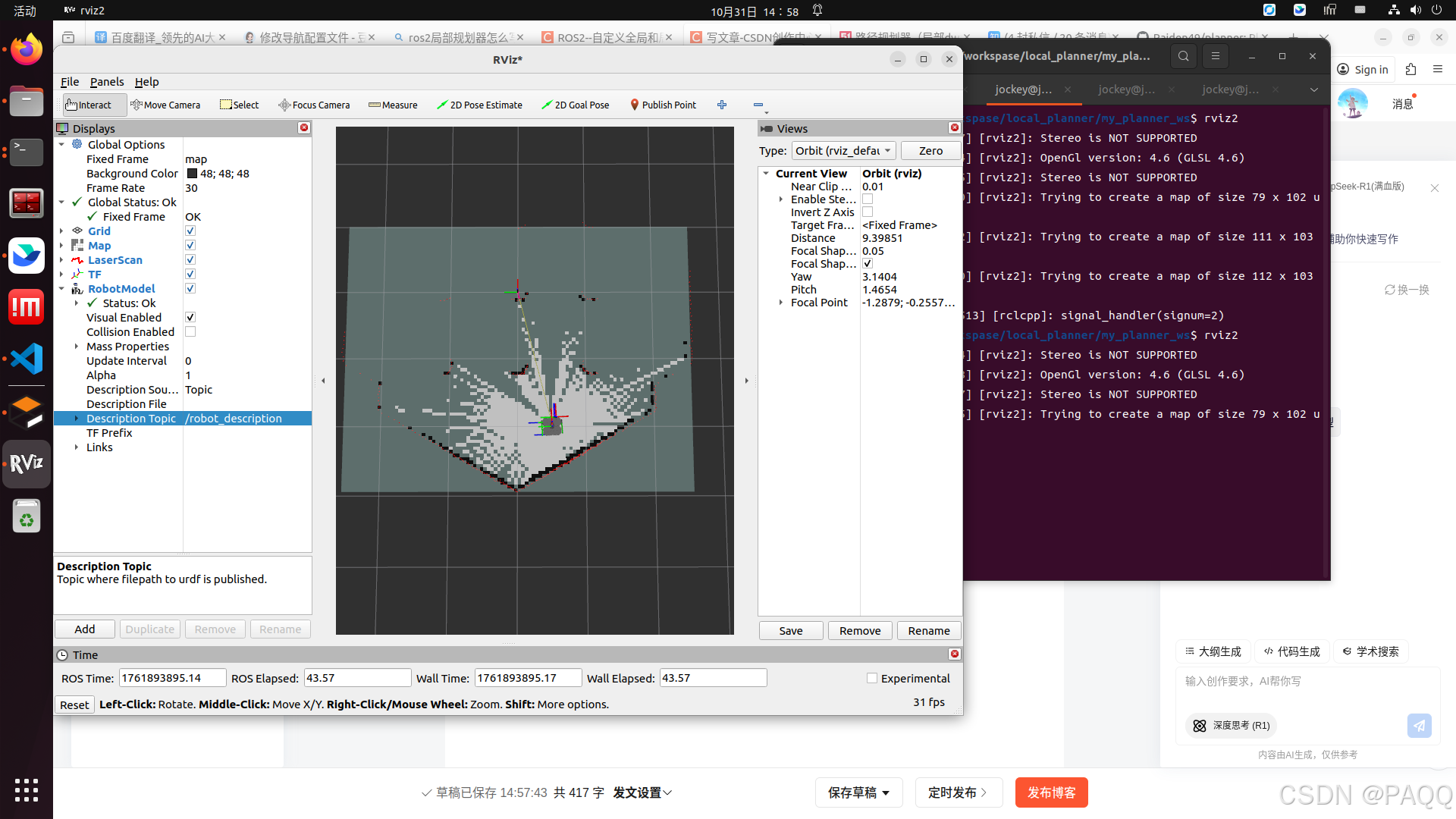Click the ROS Elapsed time field
Image resolution: width=1456 pixels, height=819 pixels.
pyautogui.click(x=357, y=677)
